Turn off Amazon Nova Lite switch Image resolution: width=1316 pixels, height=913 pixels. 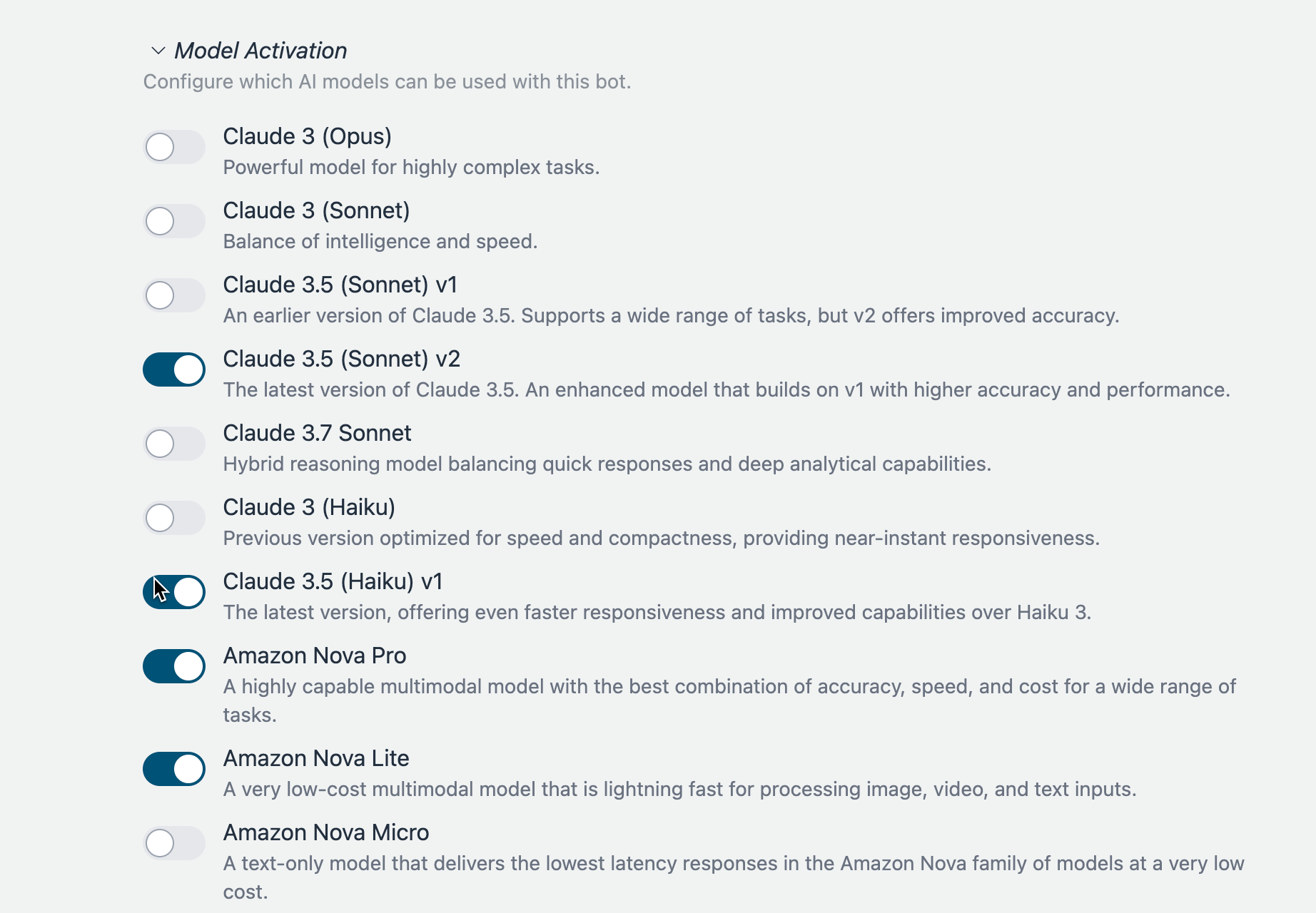tap(174, 769)
